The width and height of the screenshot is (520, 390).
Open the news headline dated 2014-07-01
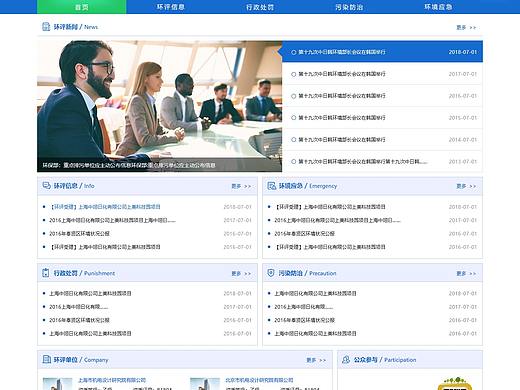[382, 139]
